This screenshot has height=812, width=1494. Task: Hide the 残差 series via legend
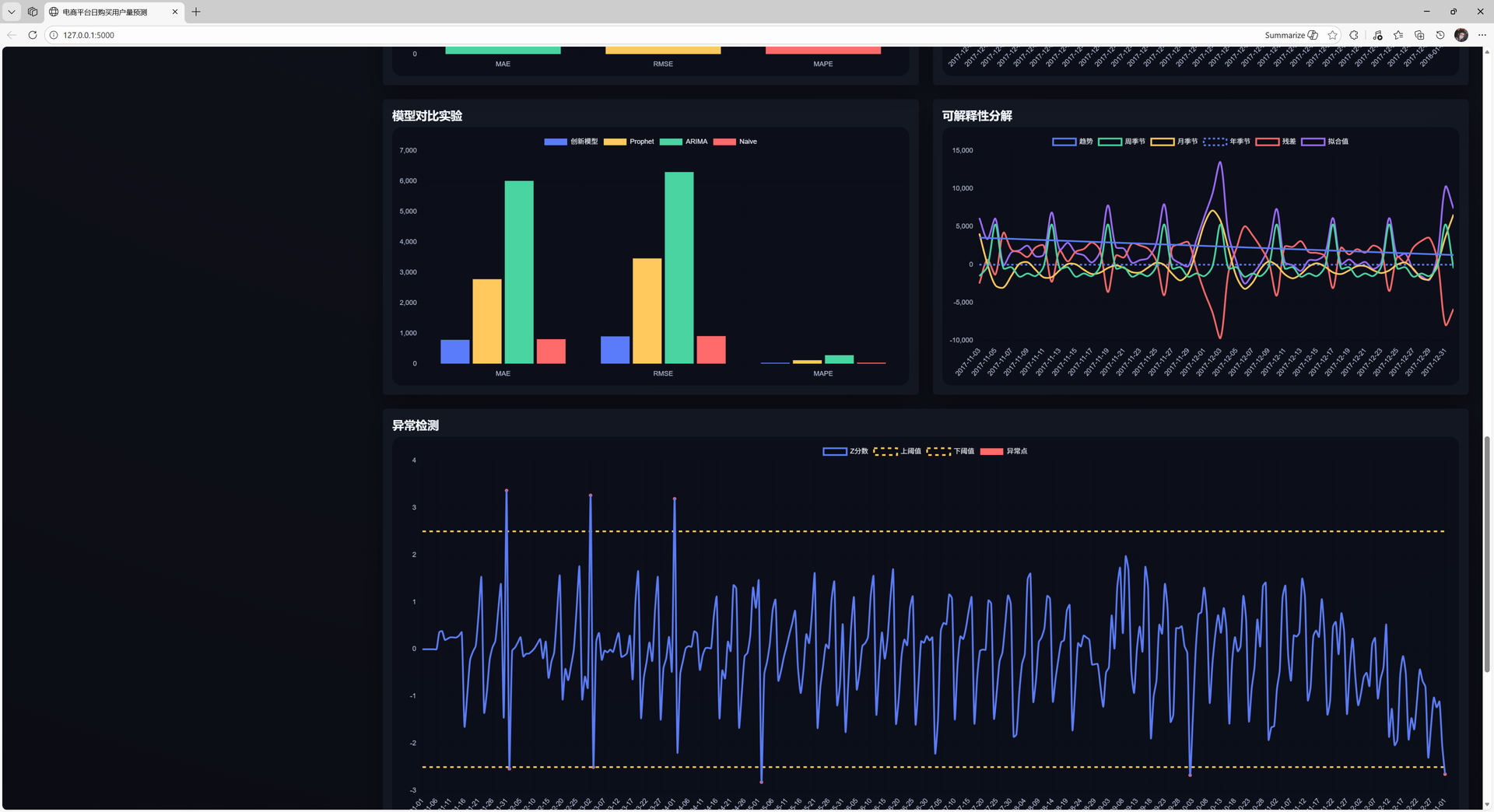[x=1276, y=142]
